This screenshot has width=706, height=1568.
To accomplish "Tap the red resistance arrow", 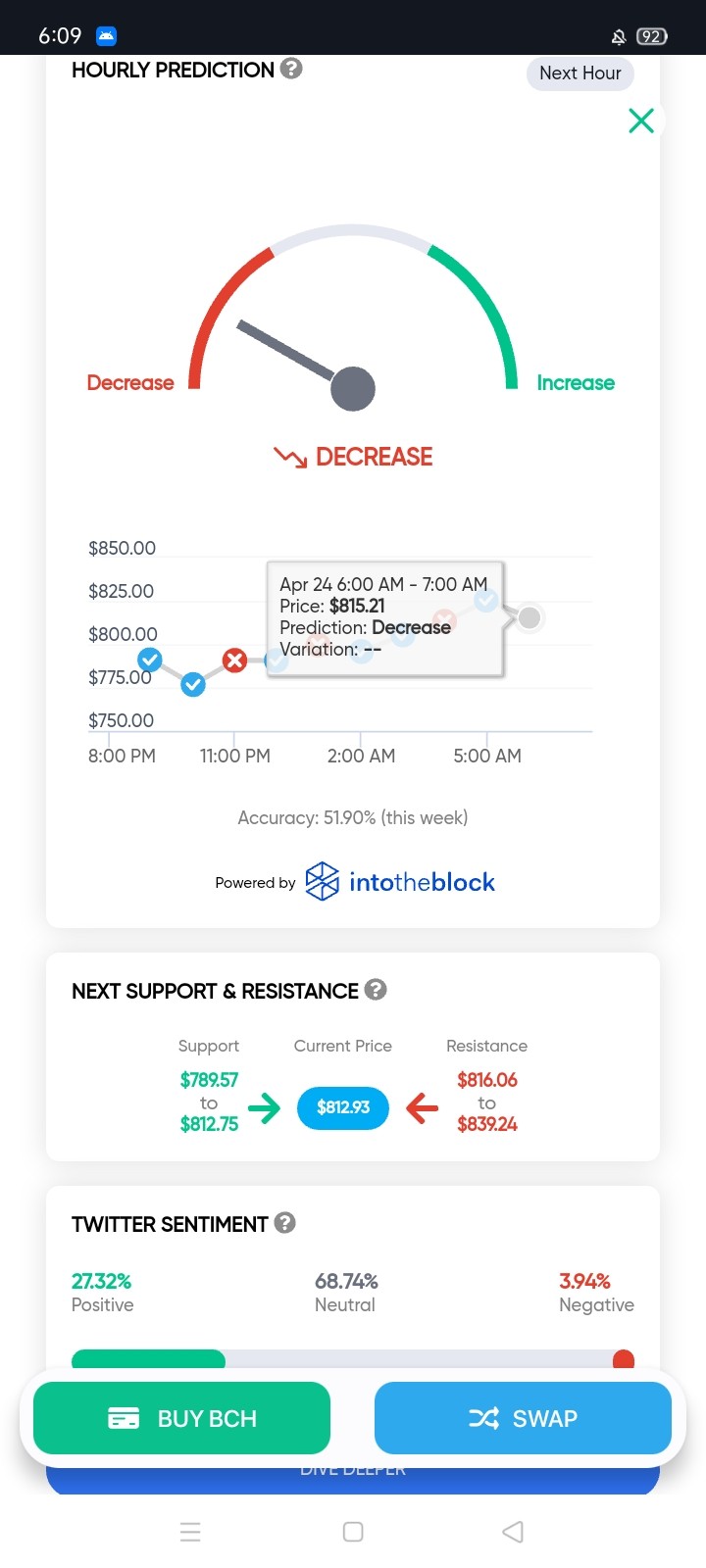I will (423, 1108).
